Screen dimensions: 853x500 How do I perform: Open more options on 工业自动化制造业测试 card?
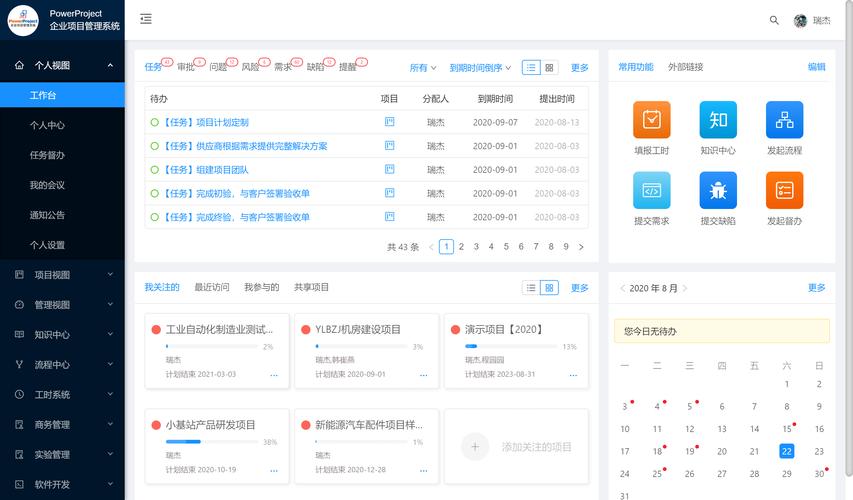[274, 375]
